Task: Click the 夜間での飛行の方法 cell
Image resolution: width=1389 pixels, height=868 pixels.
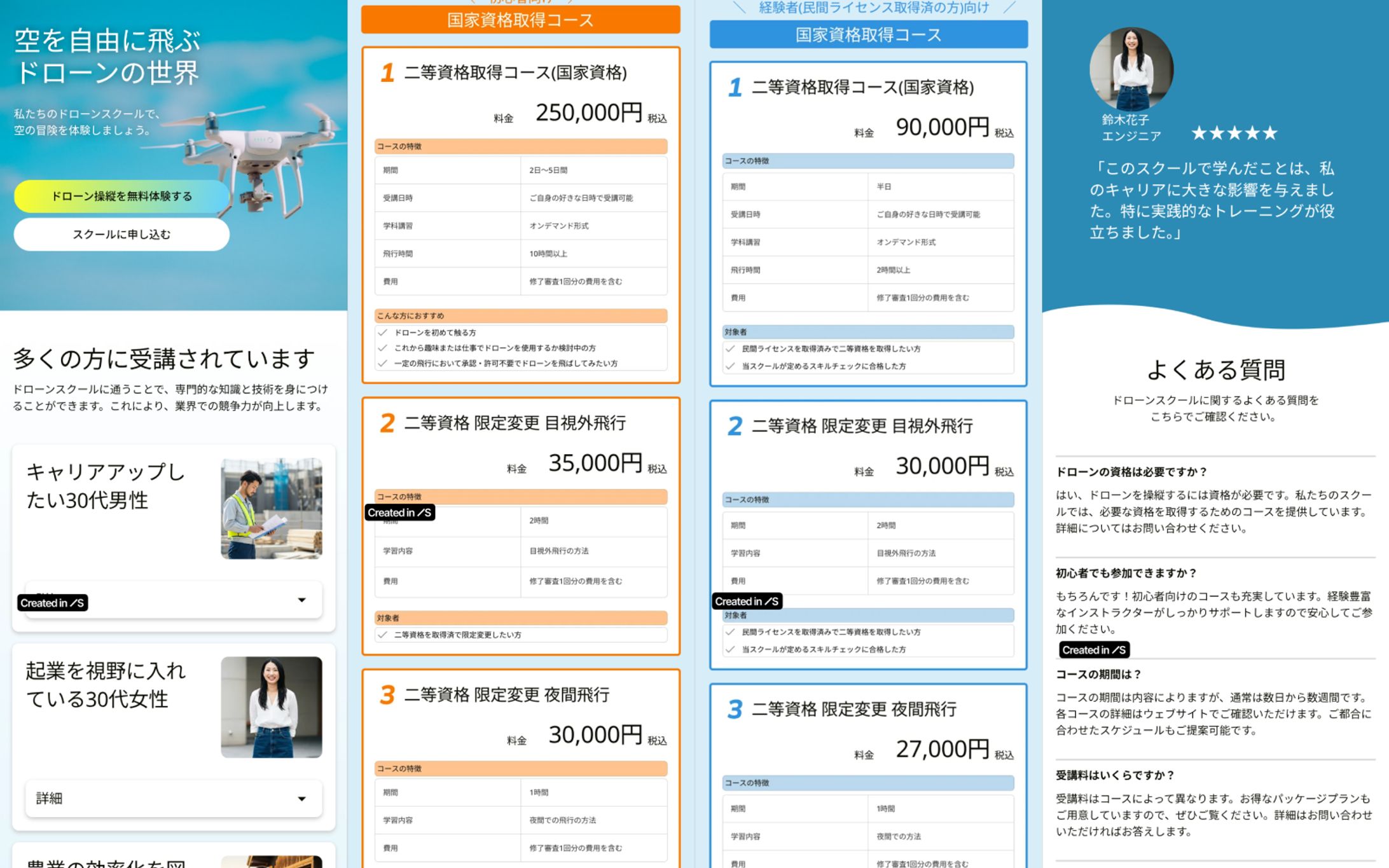Action: (x=594, y=820)
